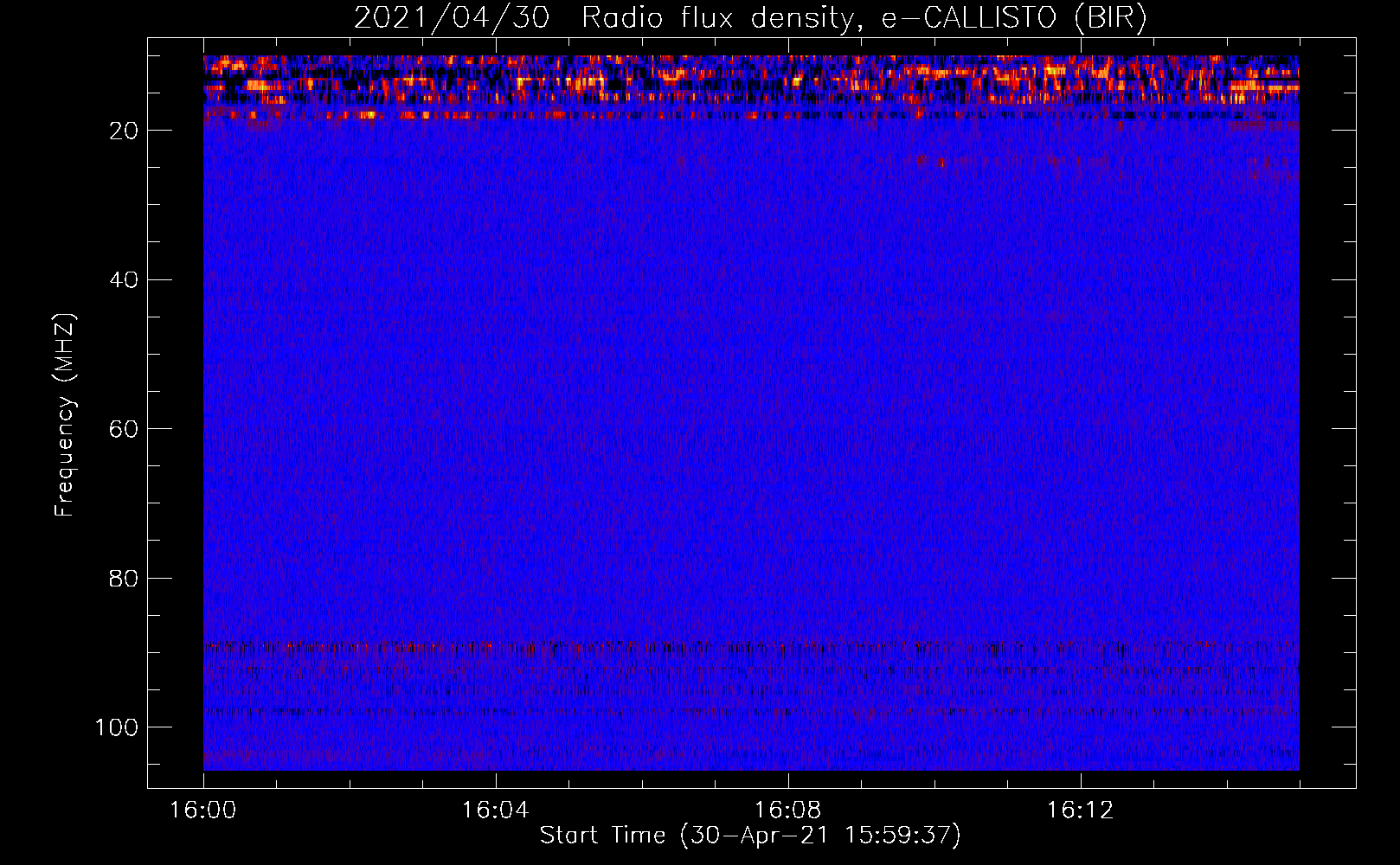Screen dimensions: 1400x865
Task: Select the 16:12 time tick label
Action: click(x=1080, y=811)
